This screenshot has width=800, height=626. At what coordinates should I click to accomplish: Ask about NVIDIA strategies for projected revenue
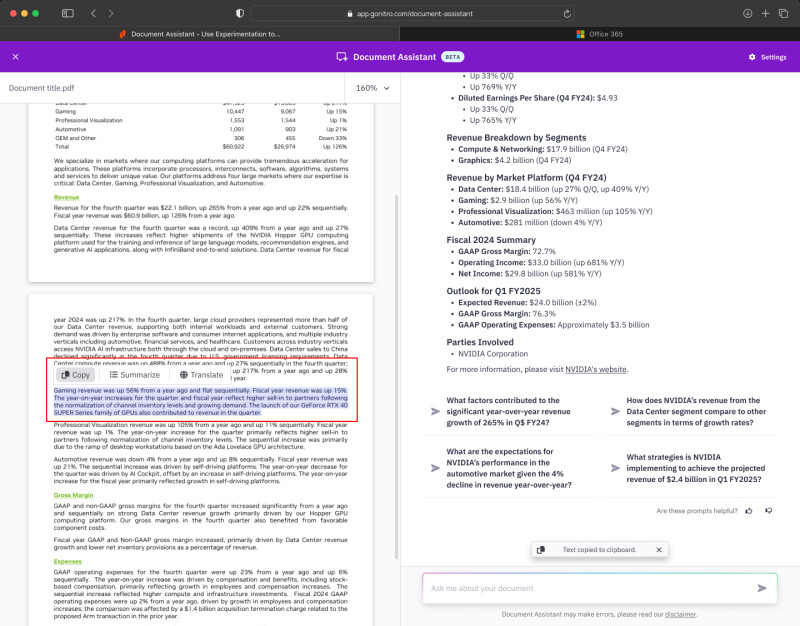click(x=689, y=468)
